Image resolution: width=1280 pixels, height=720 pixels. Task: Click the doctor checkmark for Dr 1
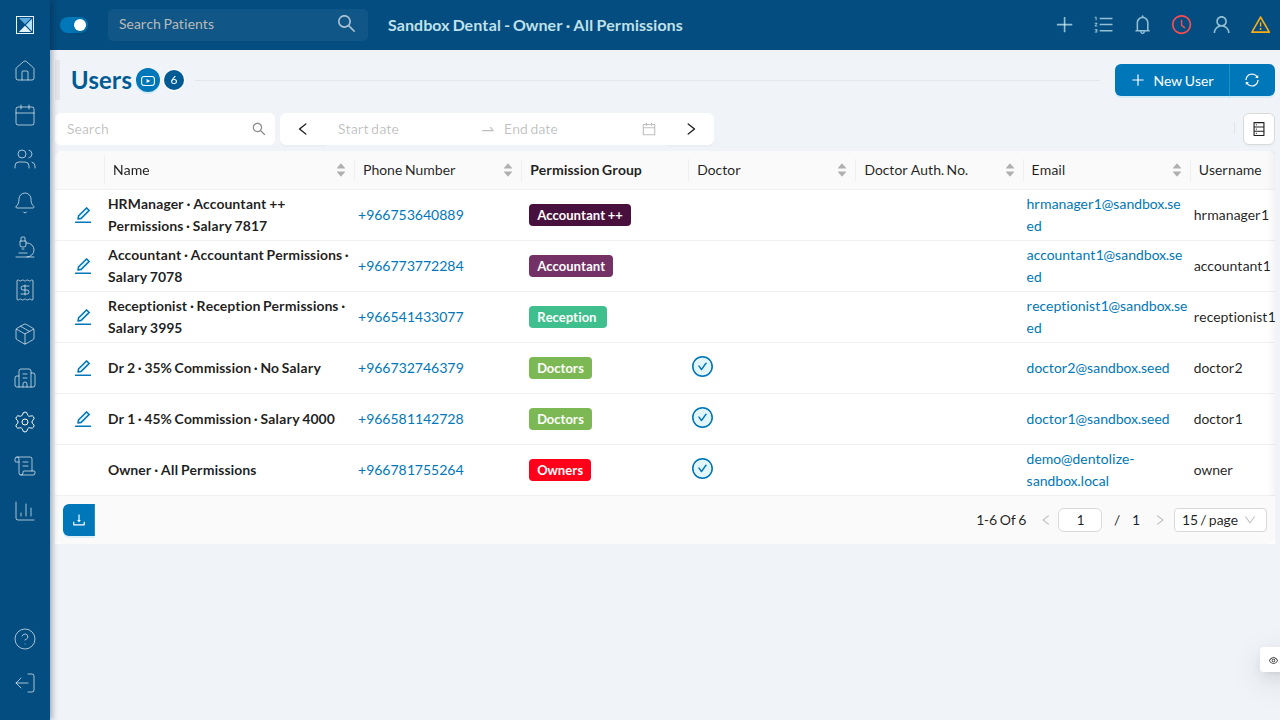(x=702, y=417)
